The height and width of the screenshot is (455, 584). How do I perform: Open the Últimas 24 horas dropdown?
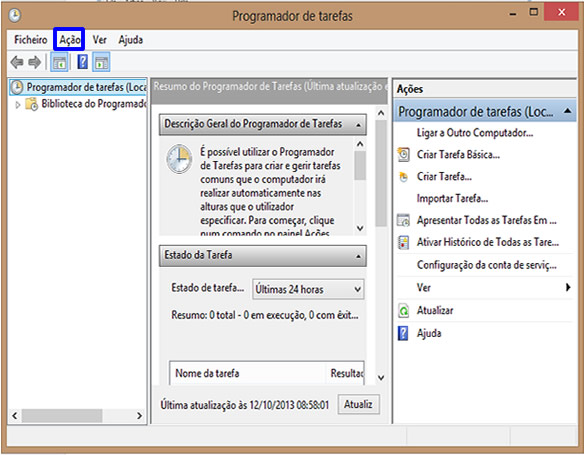pyautogui.click(x=308, y=289)
